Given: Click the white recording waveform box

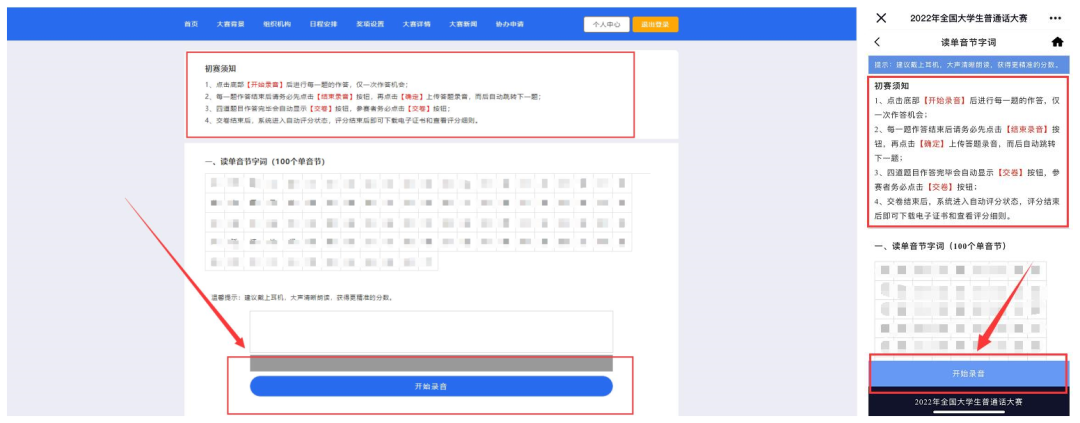Looking at the screenshot, I should (430, 332).
